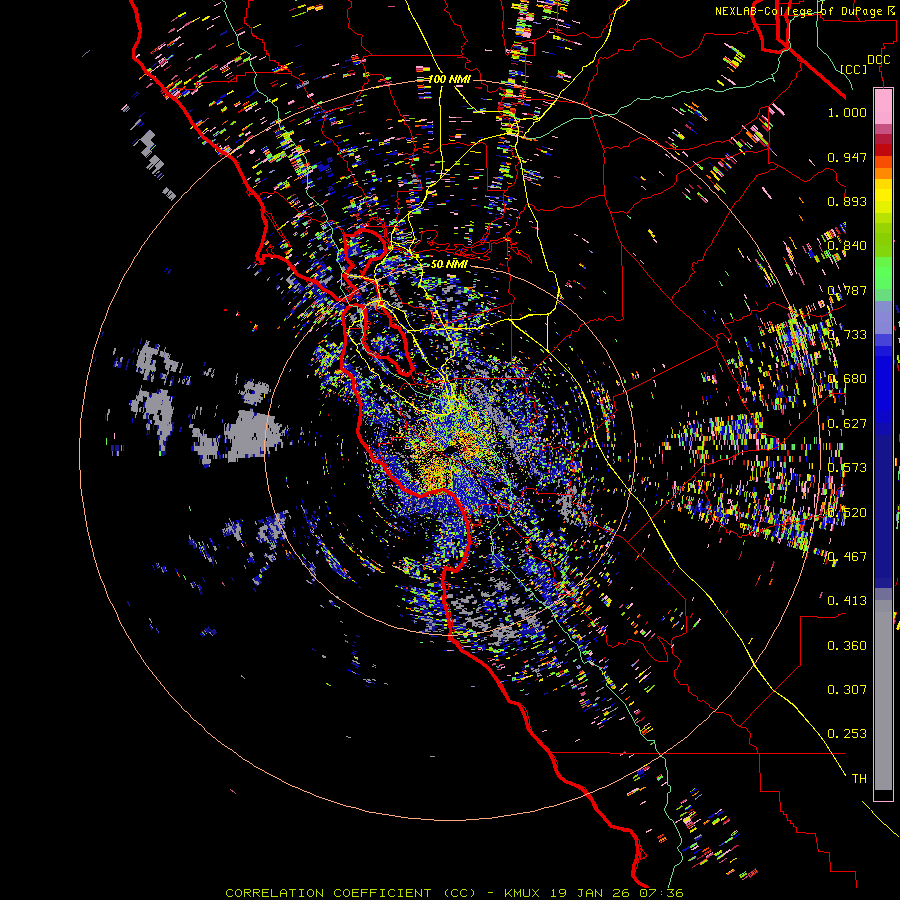Click the 100 NMI range ring label
900x900 pixels.
(449, 79)
